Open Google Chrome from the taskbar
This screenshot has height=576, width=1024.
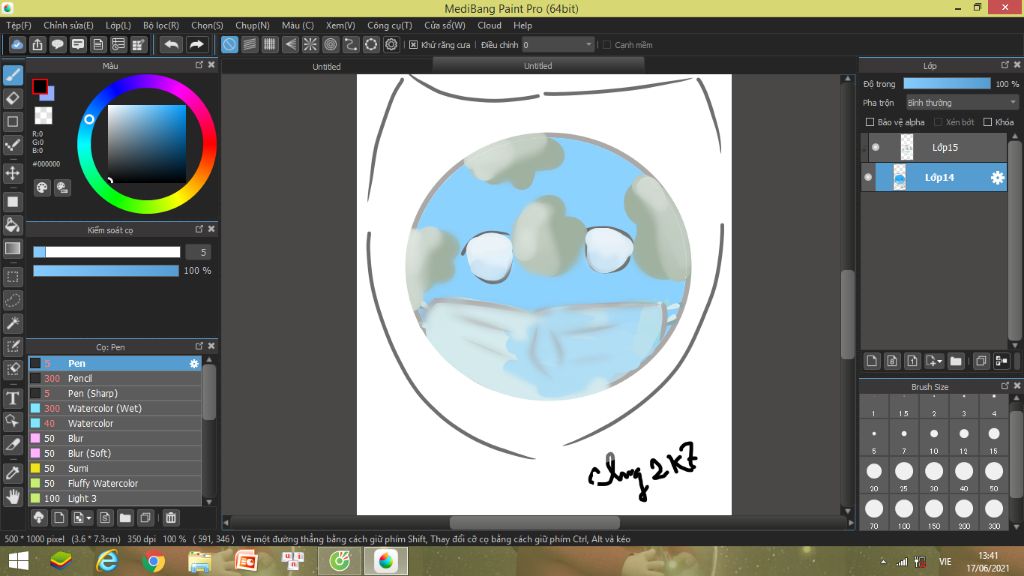point(153,562)
